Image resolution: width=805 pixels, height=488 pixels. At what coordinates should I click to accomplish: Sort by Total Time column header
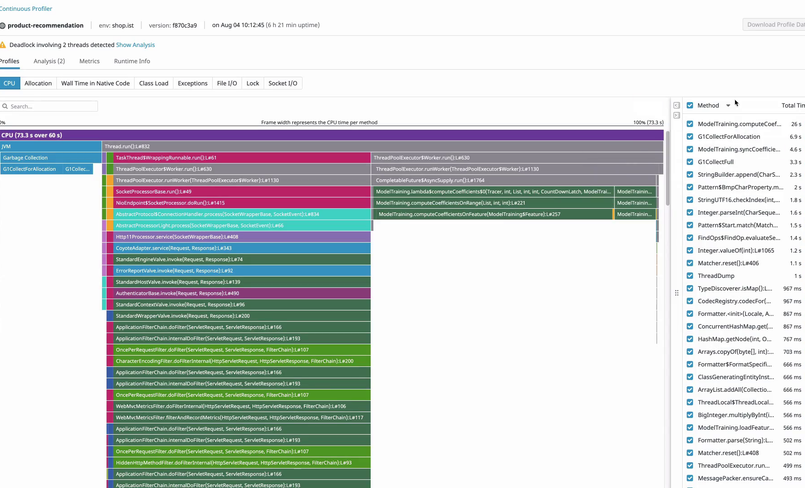793,105
